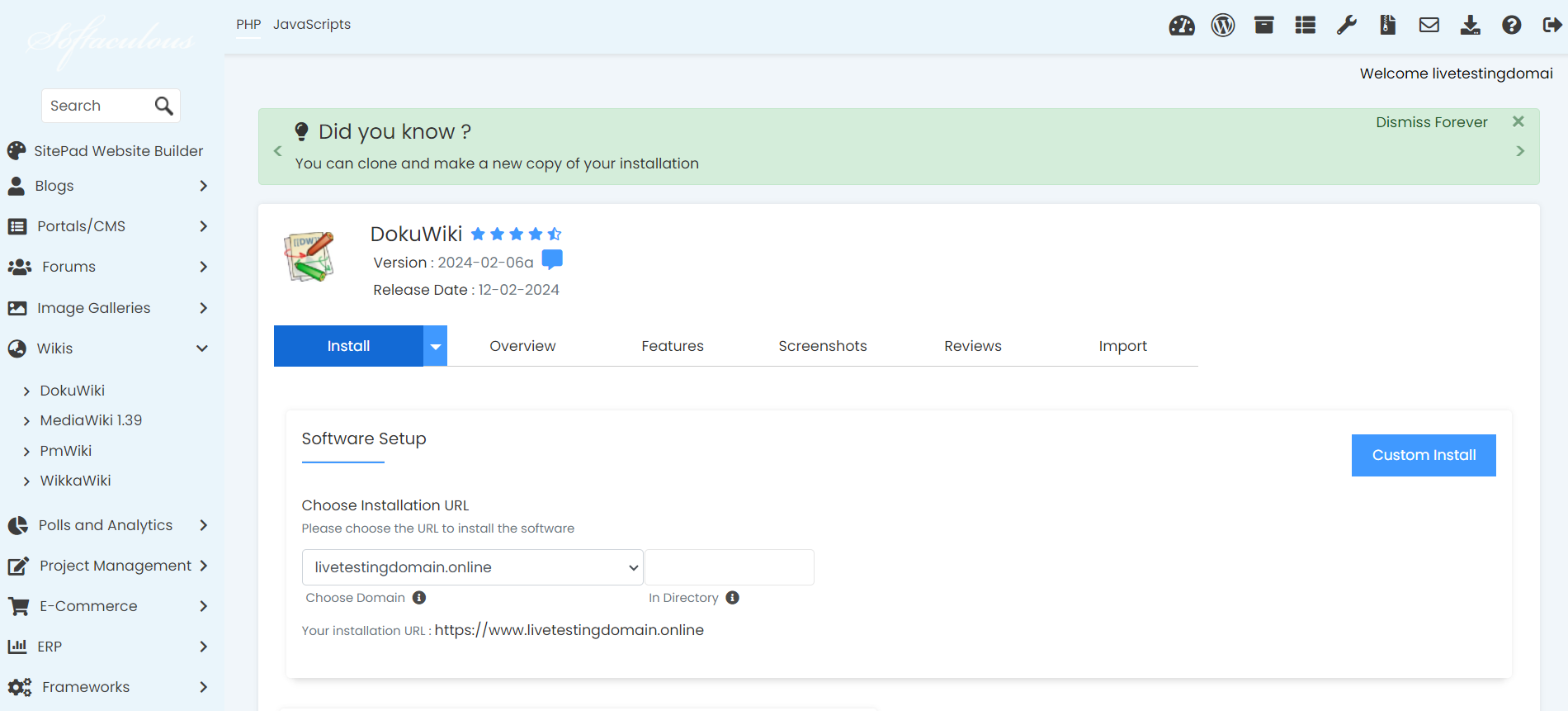Show the previous tip arrow
This screenshot has height=711, width=1568.
coord(278,151)
